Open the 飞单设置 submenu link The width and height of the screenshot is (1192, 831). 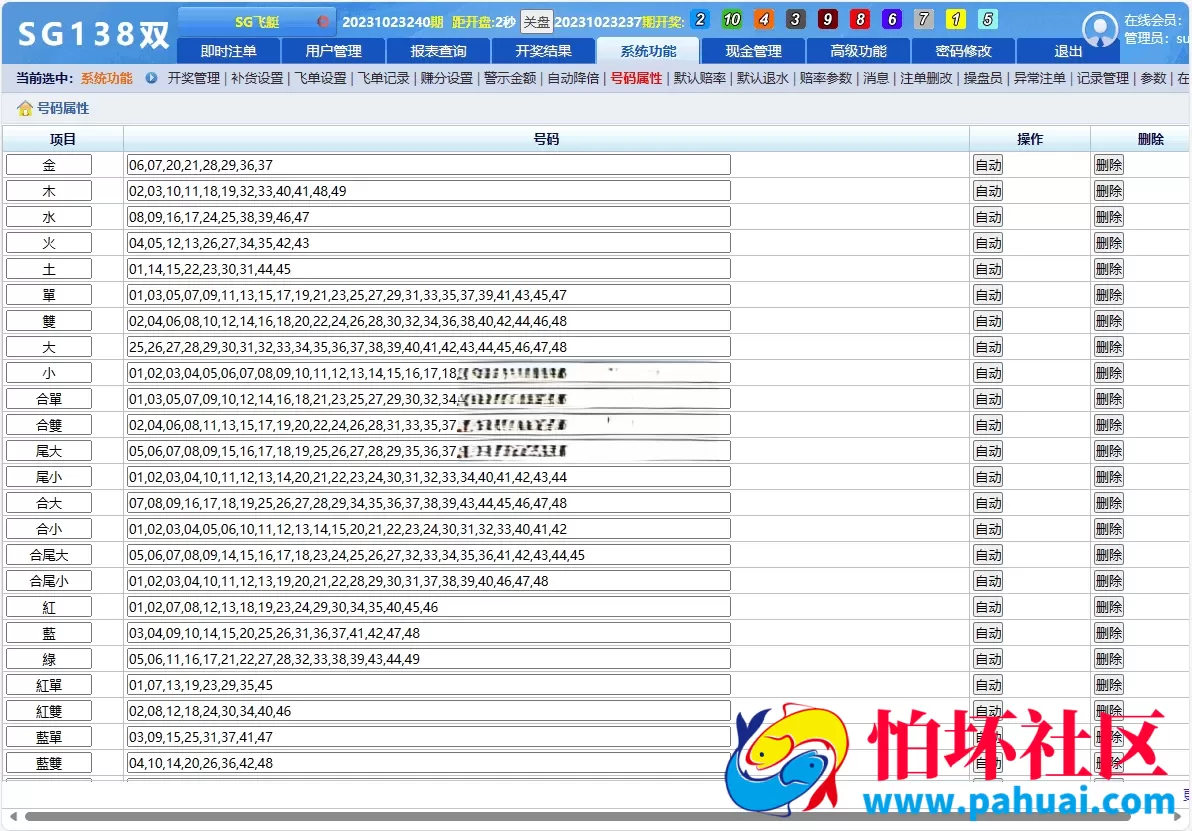(x=320, y=78)
